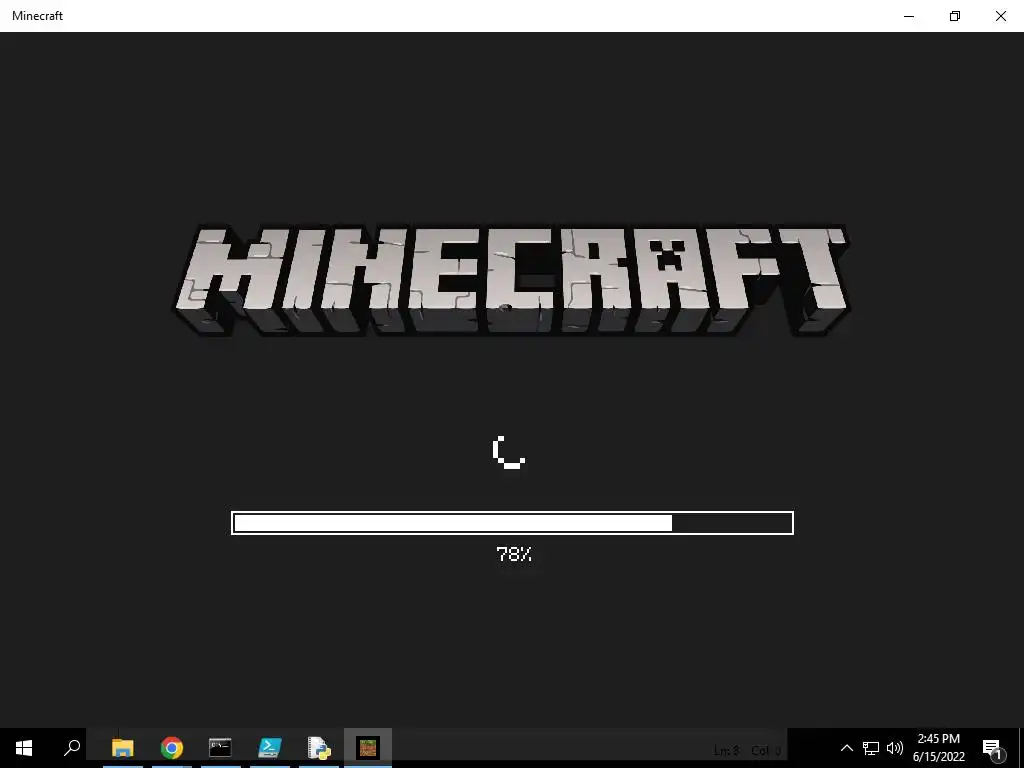This screenshot has height=768, width=1024.
Task: Open the Windows Start menu
Action: [x=24, y=748]
